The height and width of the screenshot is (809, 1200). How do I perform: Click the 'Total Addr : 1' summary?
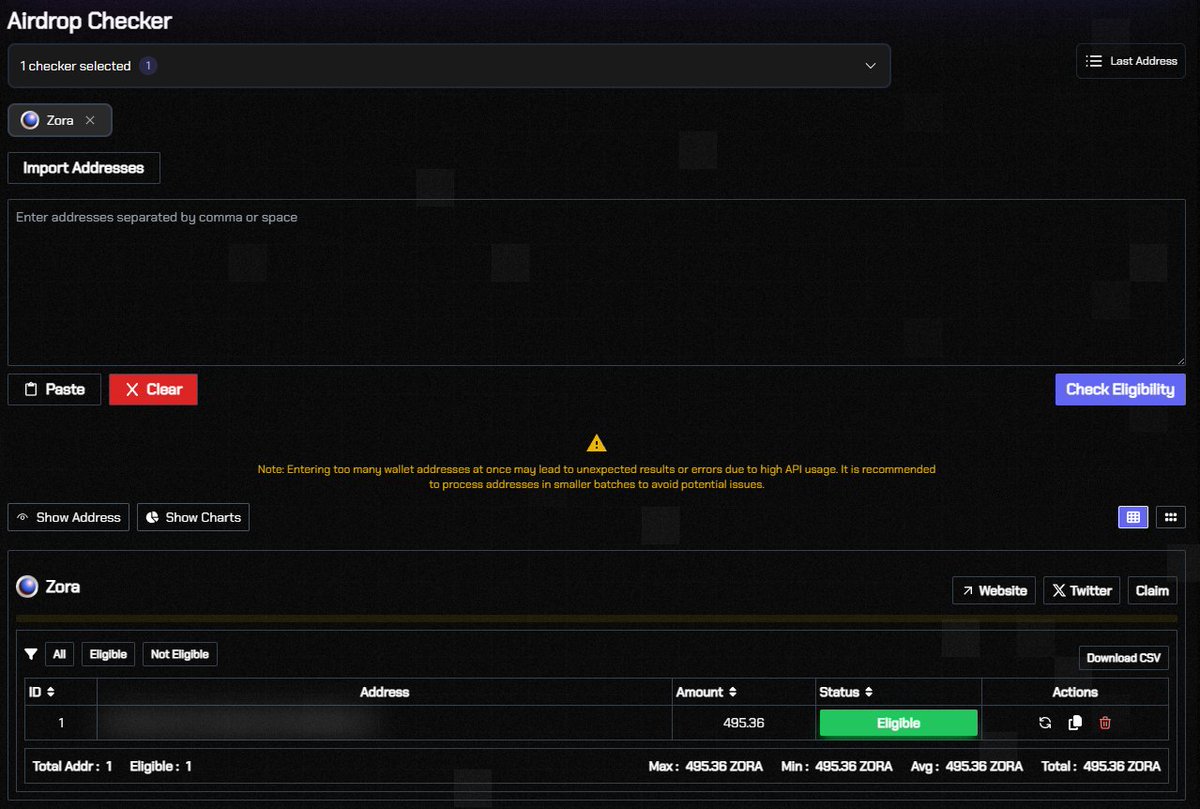point(72,766)
